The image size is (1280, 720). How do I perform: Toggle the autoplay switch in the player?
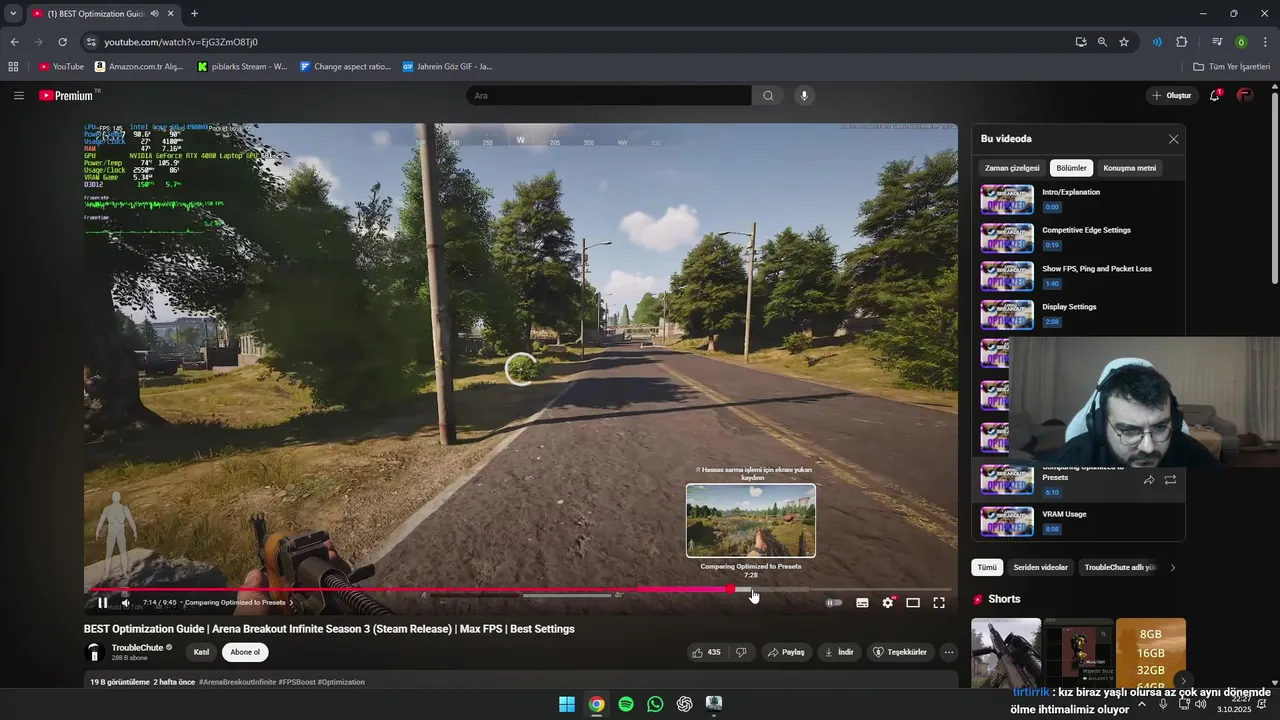(x=833, y=603)
